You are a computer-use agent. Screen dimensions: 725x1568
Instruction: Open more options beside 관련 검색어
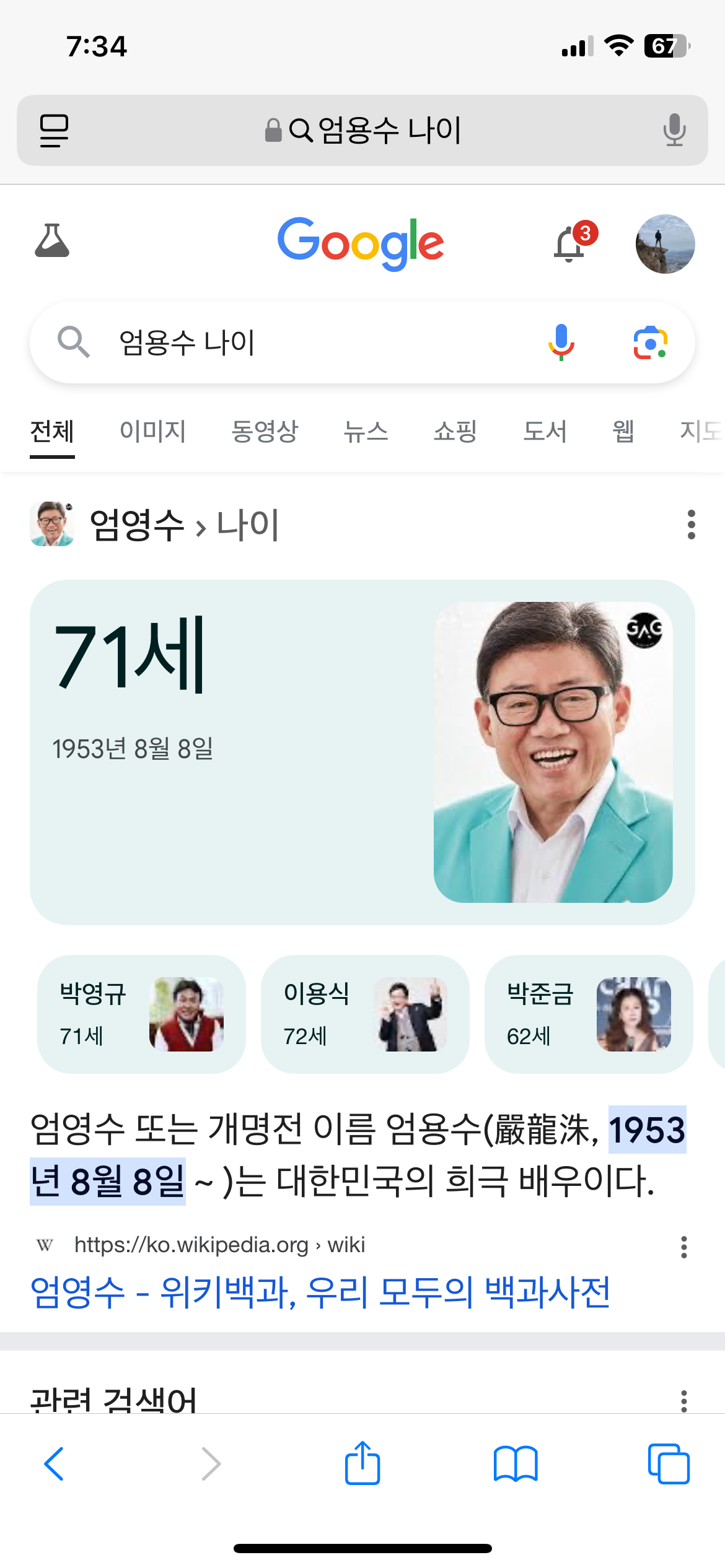click(x=684, y=1400)
